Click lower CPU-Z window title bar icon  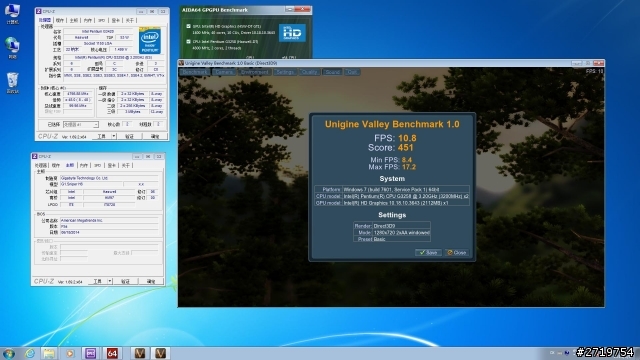[35, 156]
